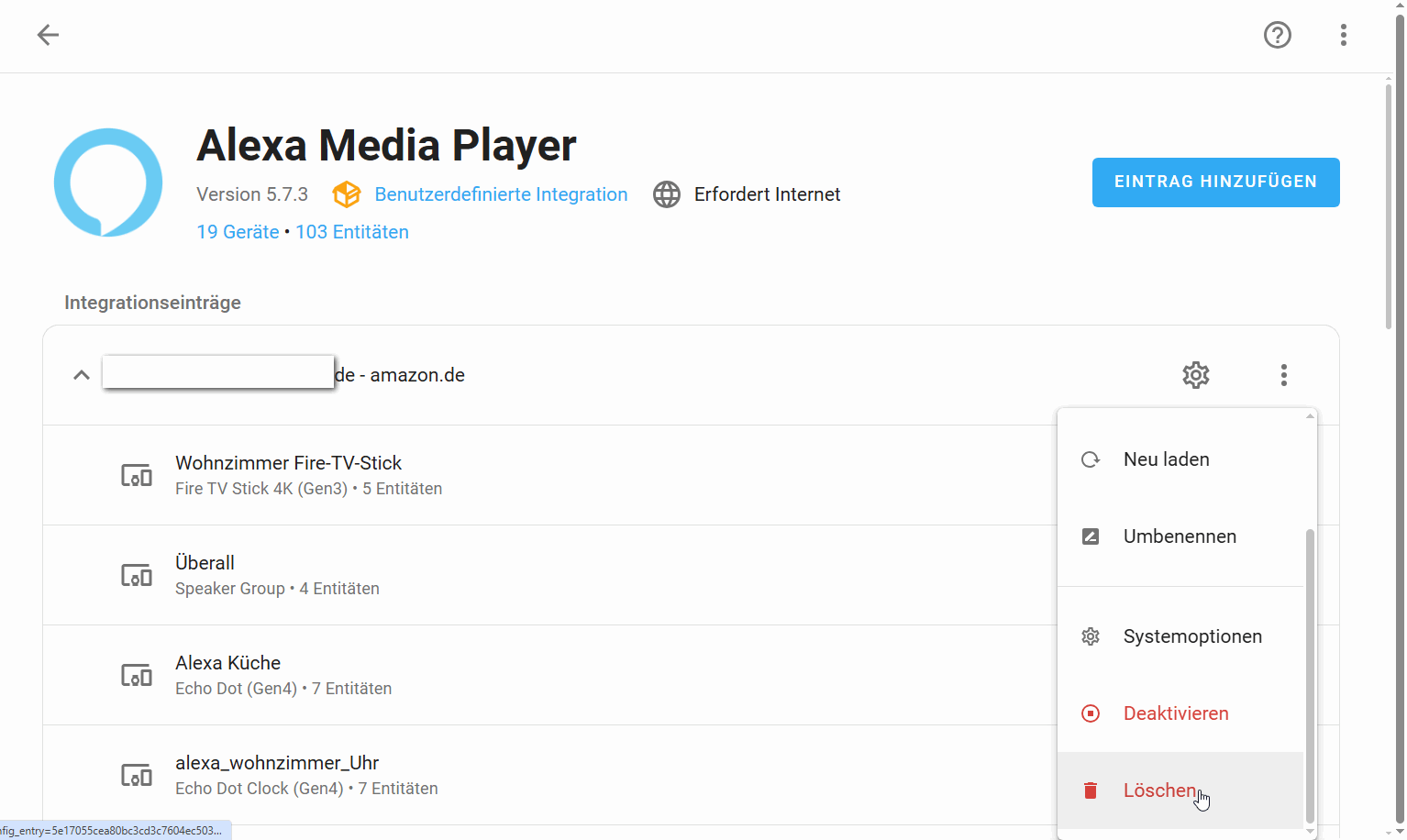Click the Überall device icon
Viewport: 1407px width, 840px height.
(137, 575)
